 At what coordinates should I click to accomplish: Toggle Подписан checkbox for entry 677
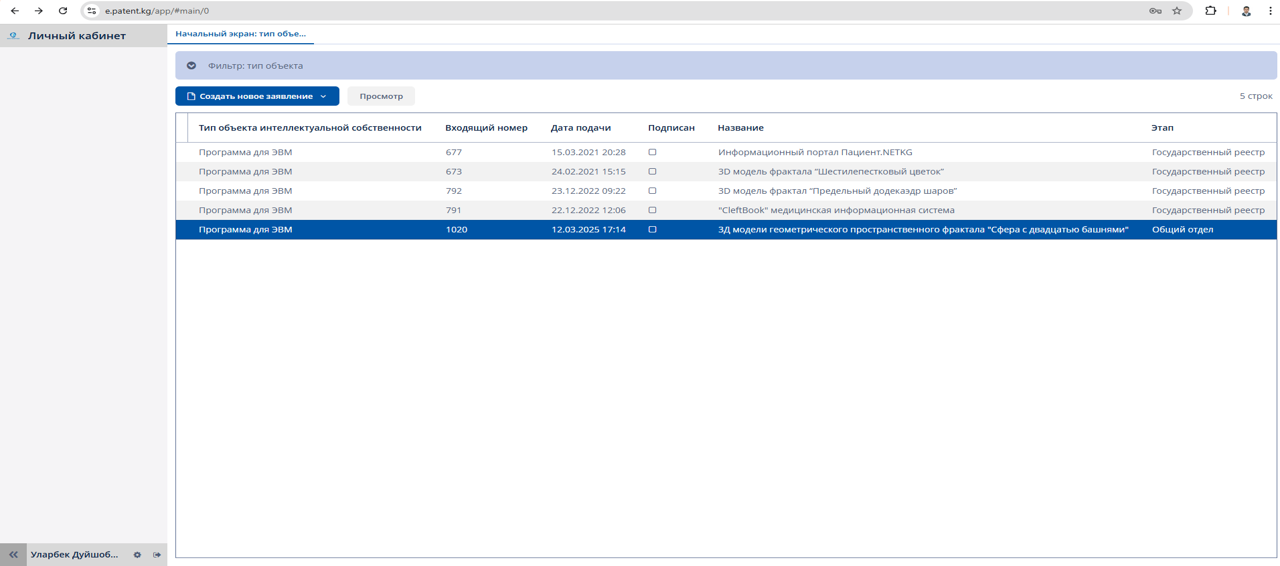[652, 152]
